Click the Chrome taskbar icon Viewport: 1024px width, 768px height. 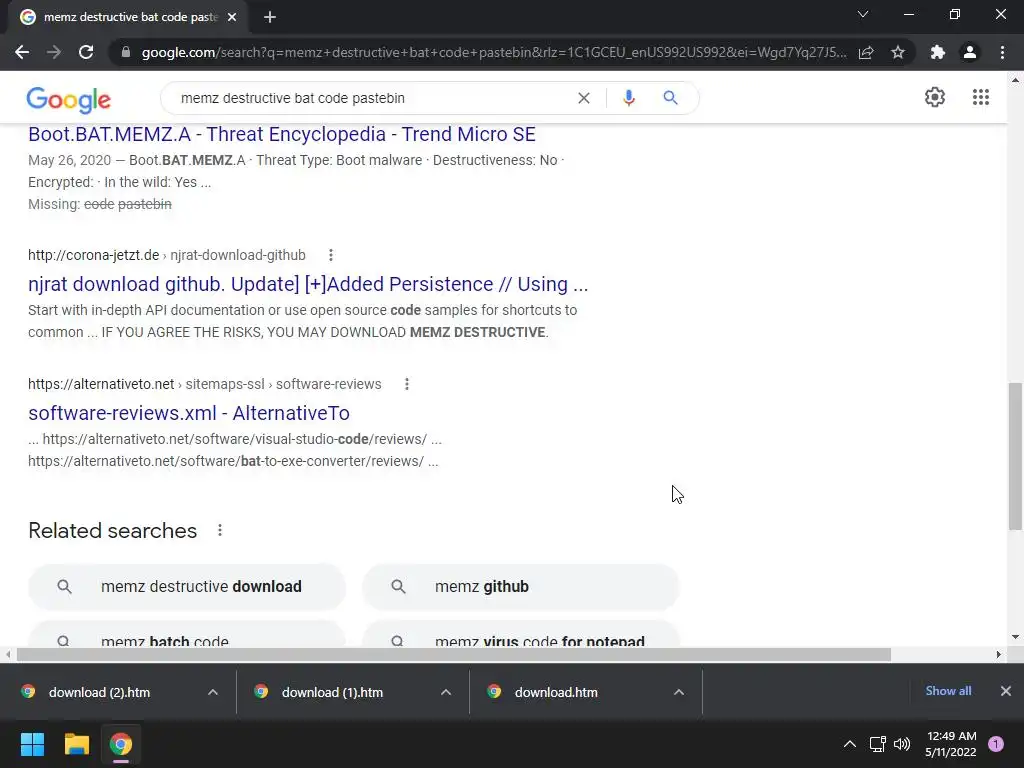pyautogui.click(x=121, y=744)
